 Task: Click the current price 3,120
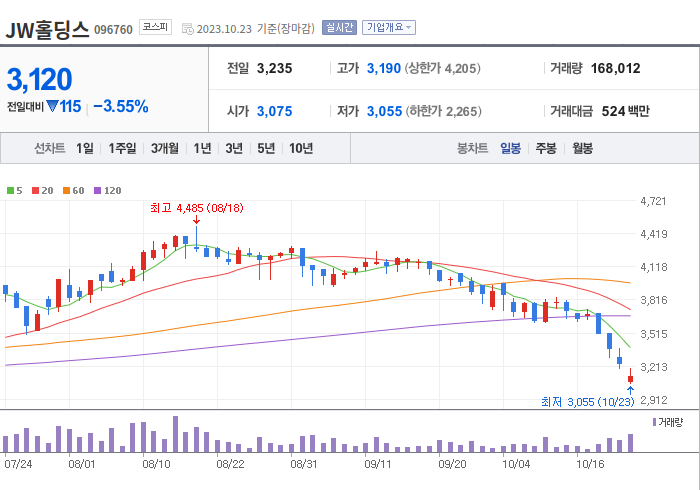tap(39, 79)
